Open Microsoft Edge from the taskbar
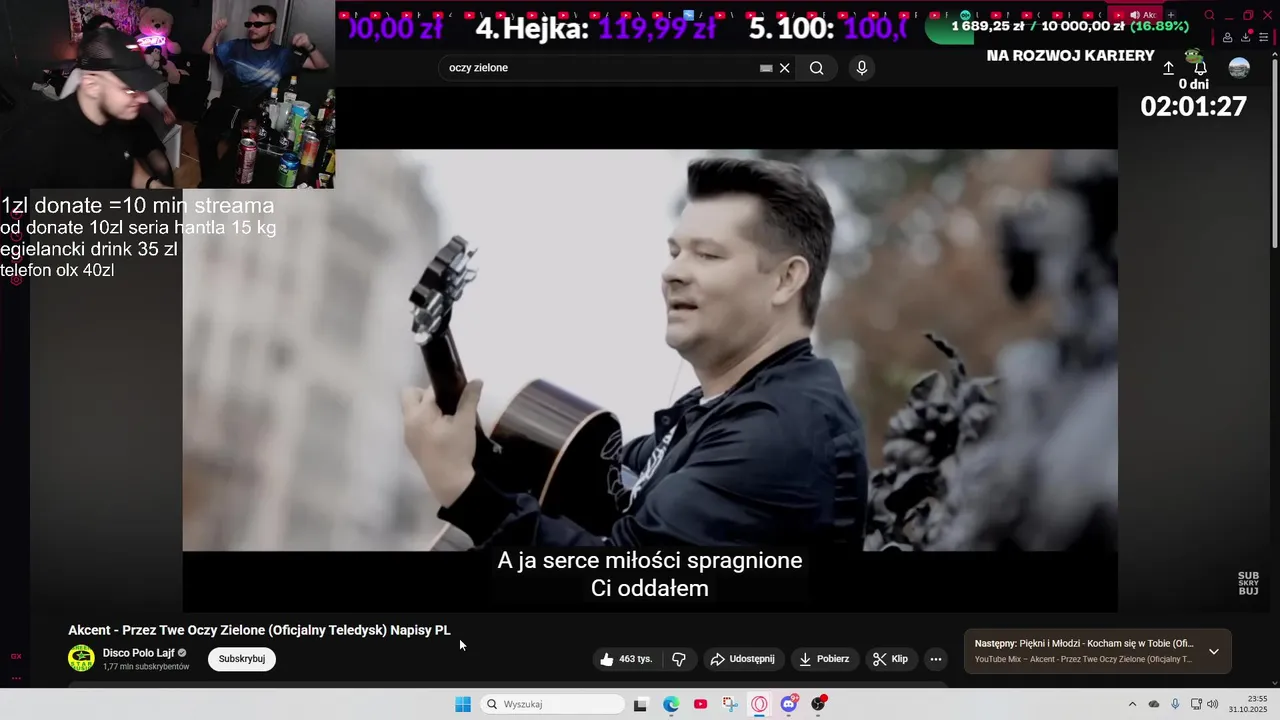This screenshot has width=1280, height=720. (x=671, y=704)
